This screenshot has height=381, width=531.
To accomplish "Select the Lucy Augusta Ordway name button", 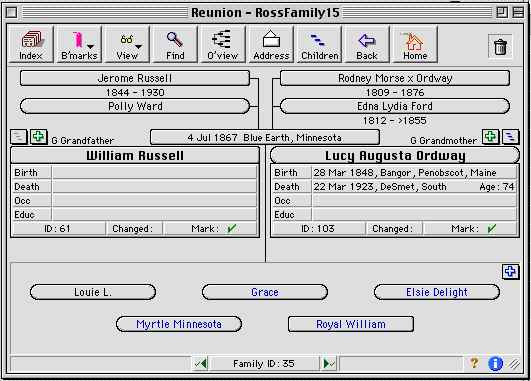I will 395,156.
